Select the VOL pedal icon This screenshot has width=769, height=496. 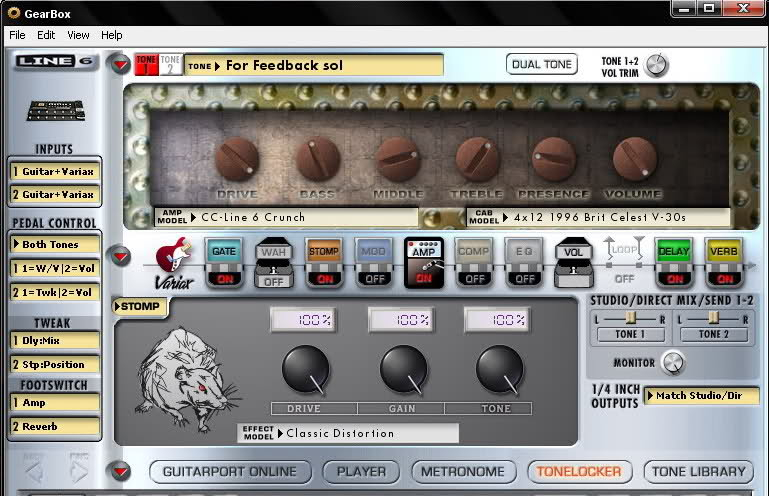point(574,254)
